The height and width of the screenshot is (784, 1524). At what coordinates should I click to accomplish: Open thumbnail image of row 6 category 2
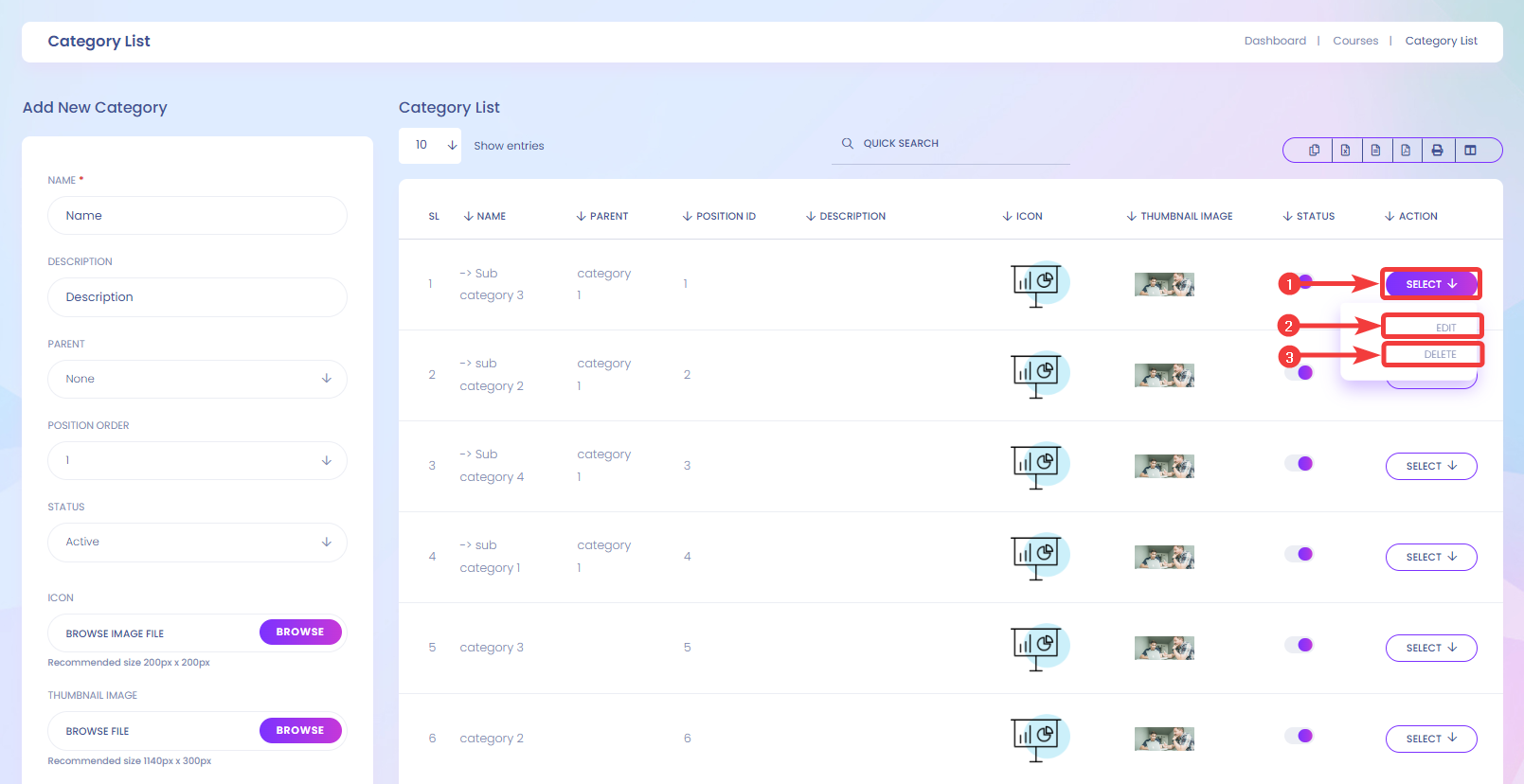click(1164, 739)
